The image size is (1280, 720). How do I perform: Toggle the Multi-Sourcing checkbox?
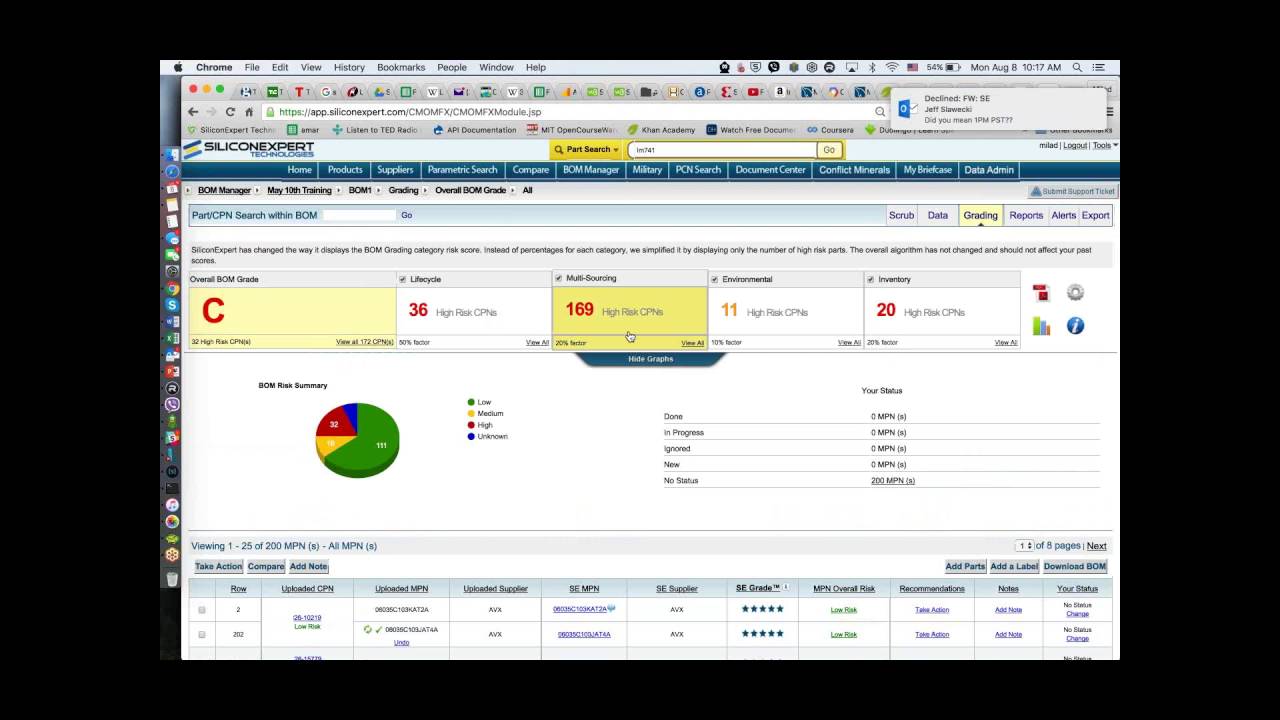(x=558, y=278)
